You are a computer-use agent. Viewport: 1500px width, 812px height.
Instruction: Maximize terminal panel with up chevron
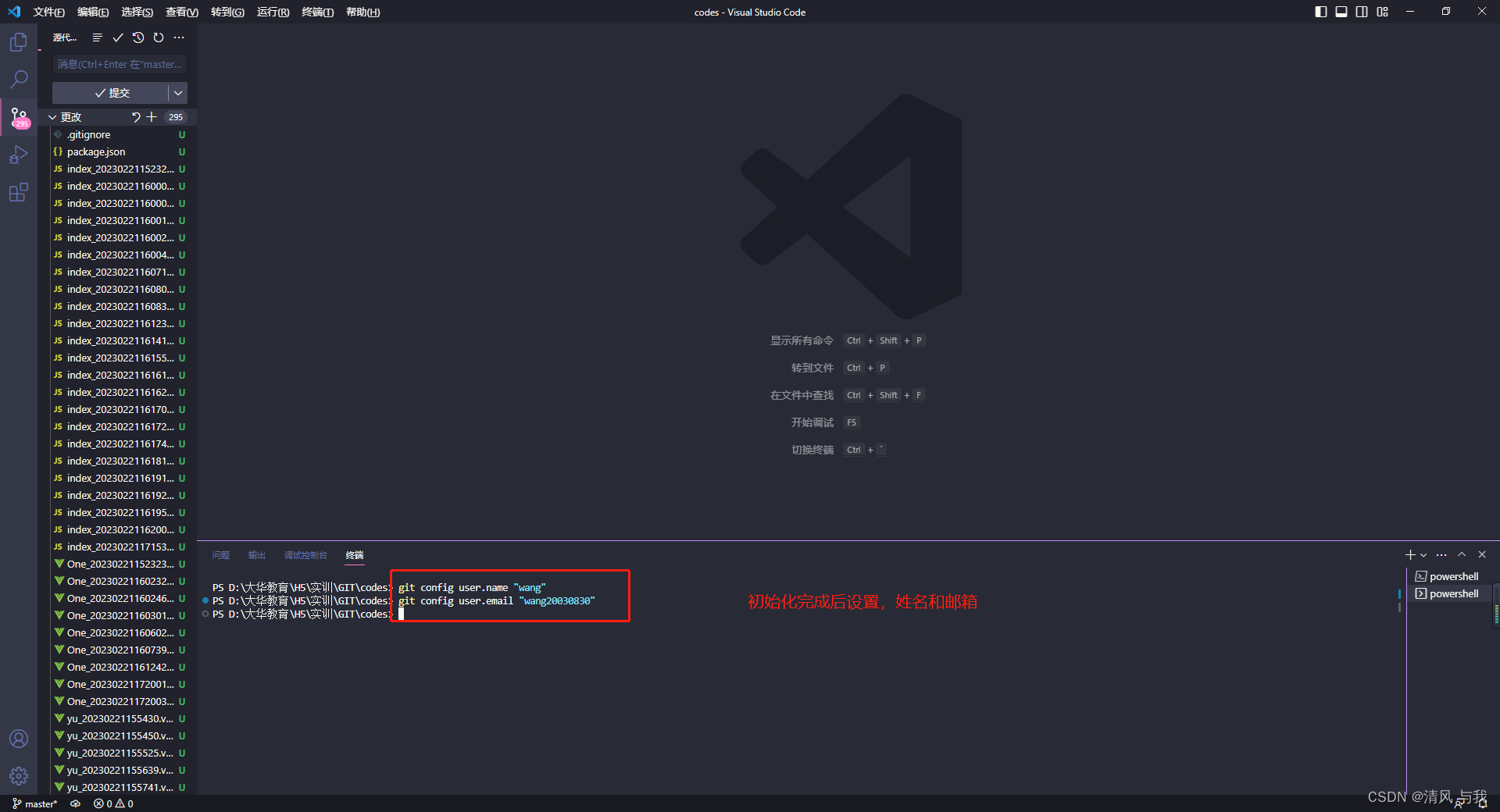1462,554
